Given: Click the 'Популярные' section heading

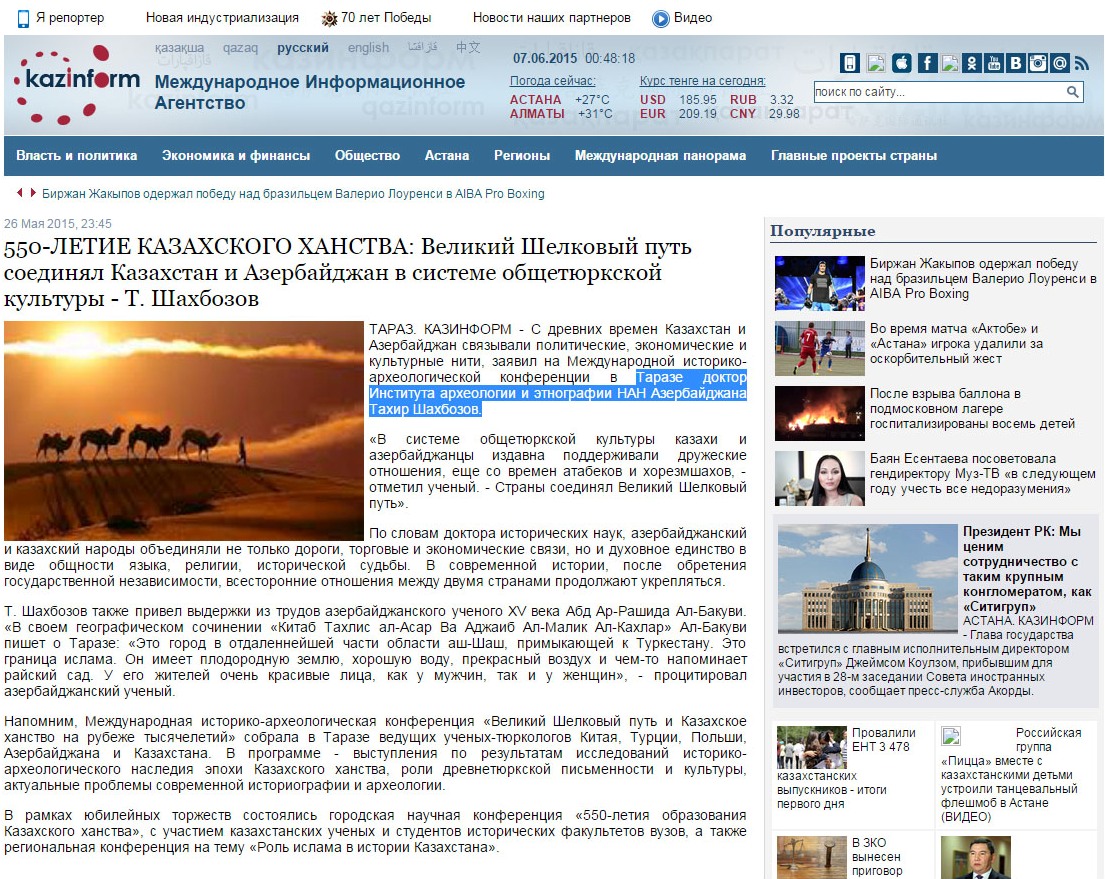Looking at the screenshot, I should point(822,231).
